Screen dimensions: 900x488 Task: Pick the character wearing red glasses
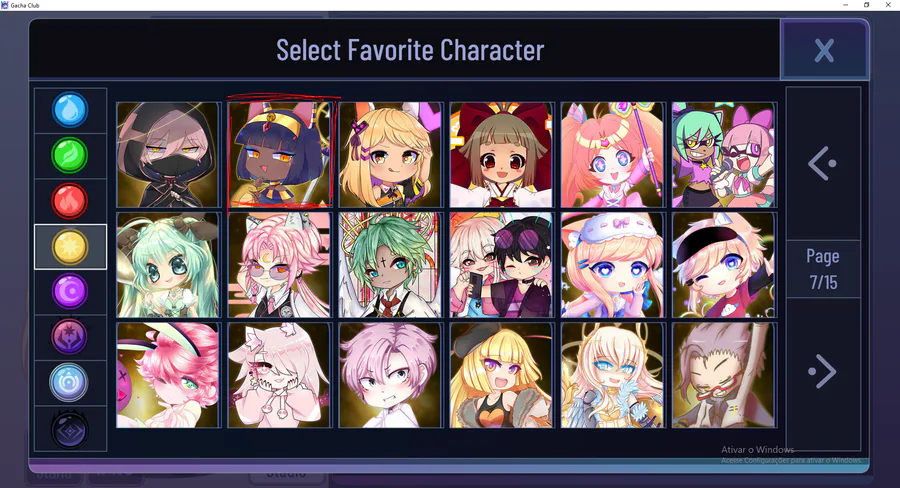pyautogui.click(x=724, y=375)
